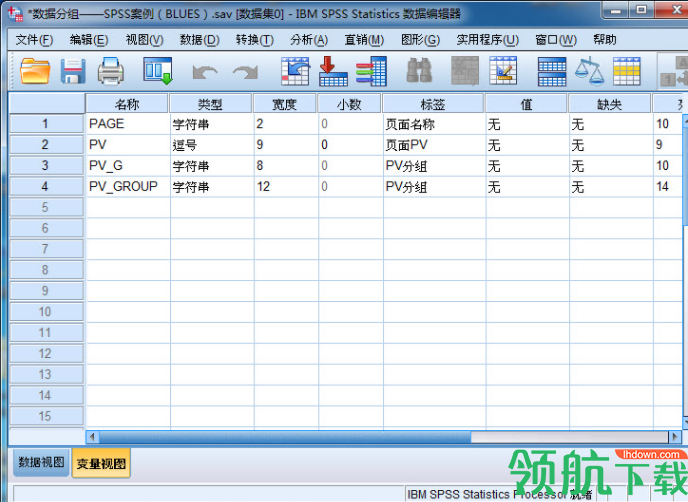
Task: Weight cases scale icon
Action: pos(589,71)
